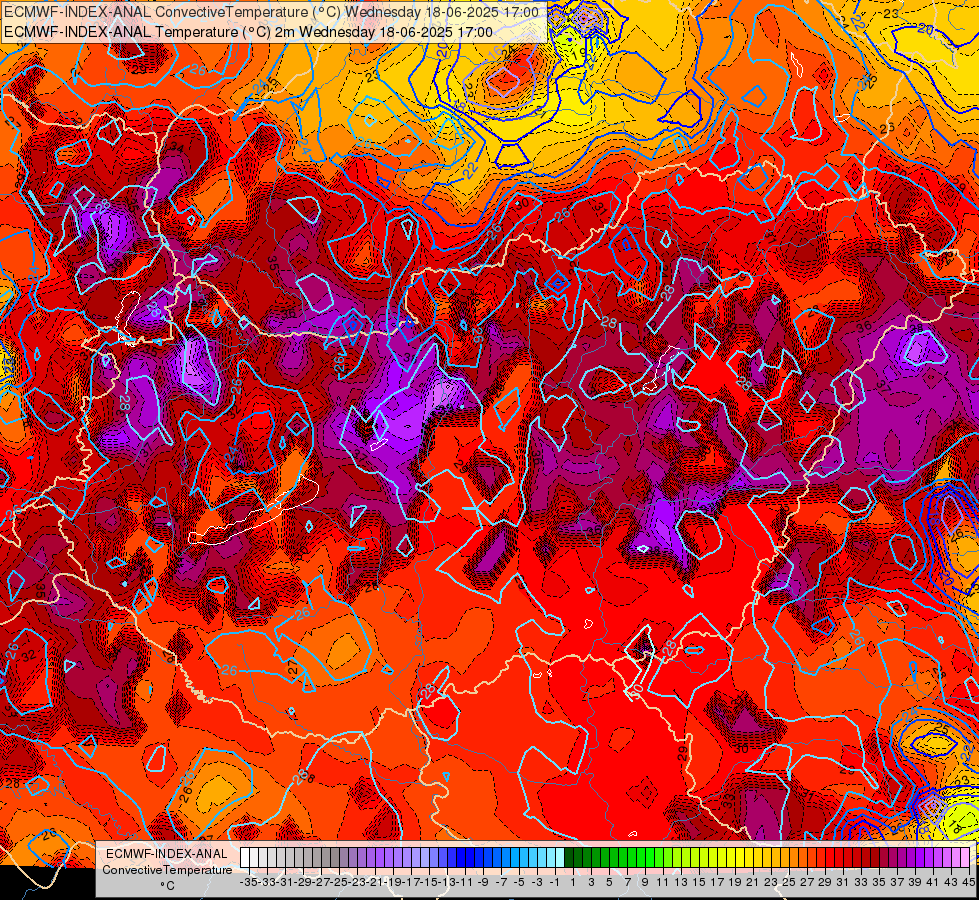Image resolution: width=979 pixels, height=900 pixels.
Task: Select the dark green swatch above legend value 1
Action: click(569, 858)
